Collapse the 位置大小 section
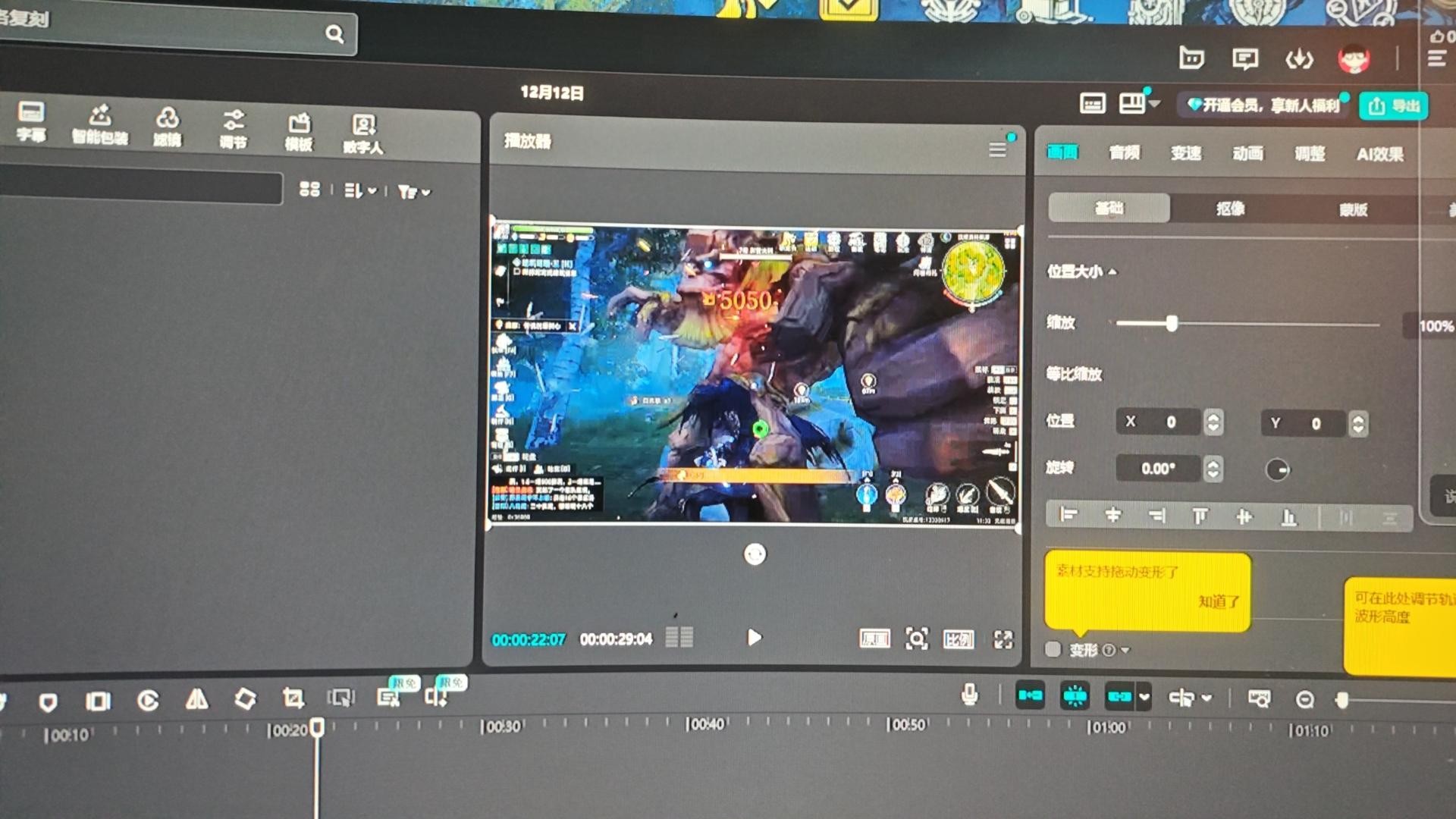Screen dimensions: 1456x819 [x=1112, y=271]
